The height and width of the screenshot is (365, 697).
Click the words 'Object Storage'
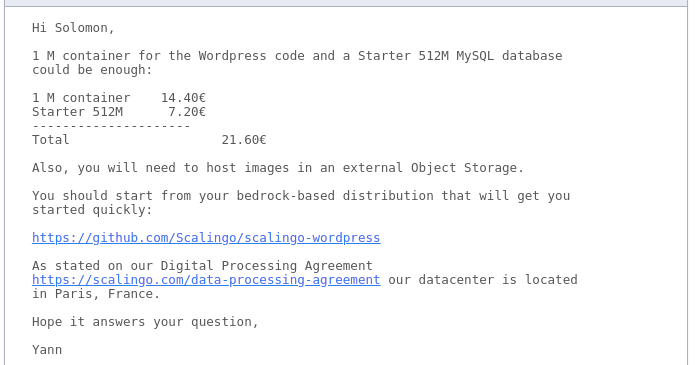tap(464, 168)
